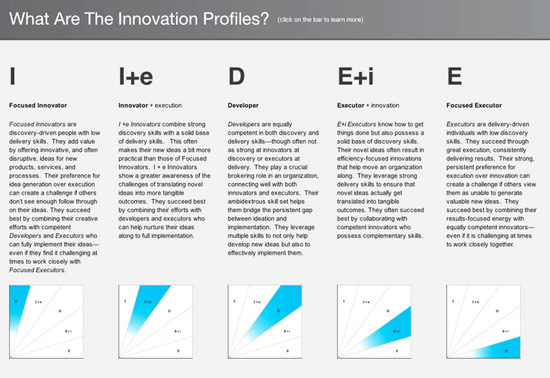Select the Developer wedge chart thumbnail
The height and width of the screenshot is (378, 550).
click(265, 322)
